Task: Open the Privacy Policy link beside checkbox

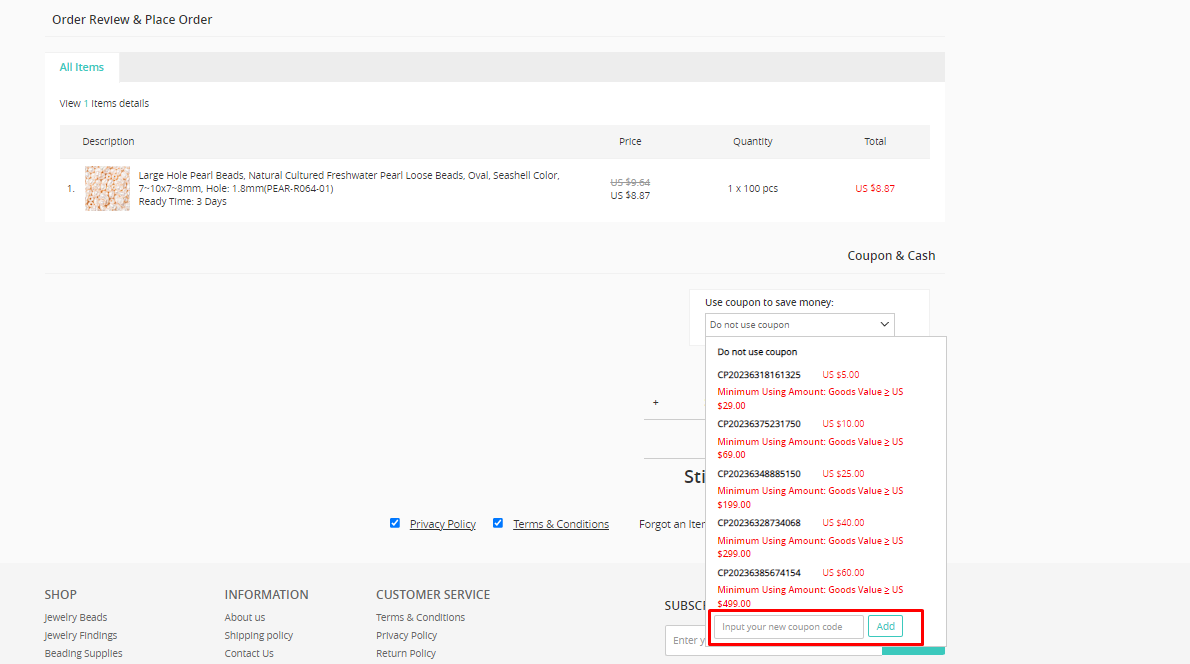Action: [x=442, y=524]
